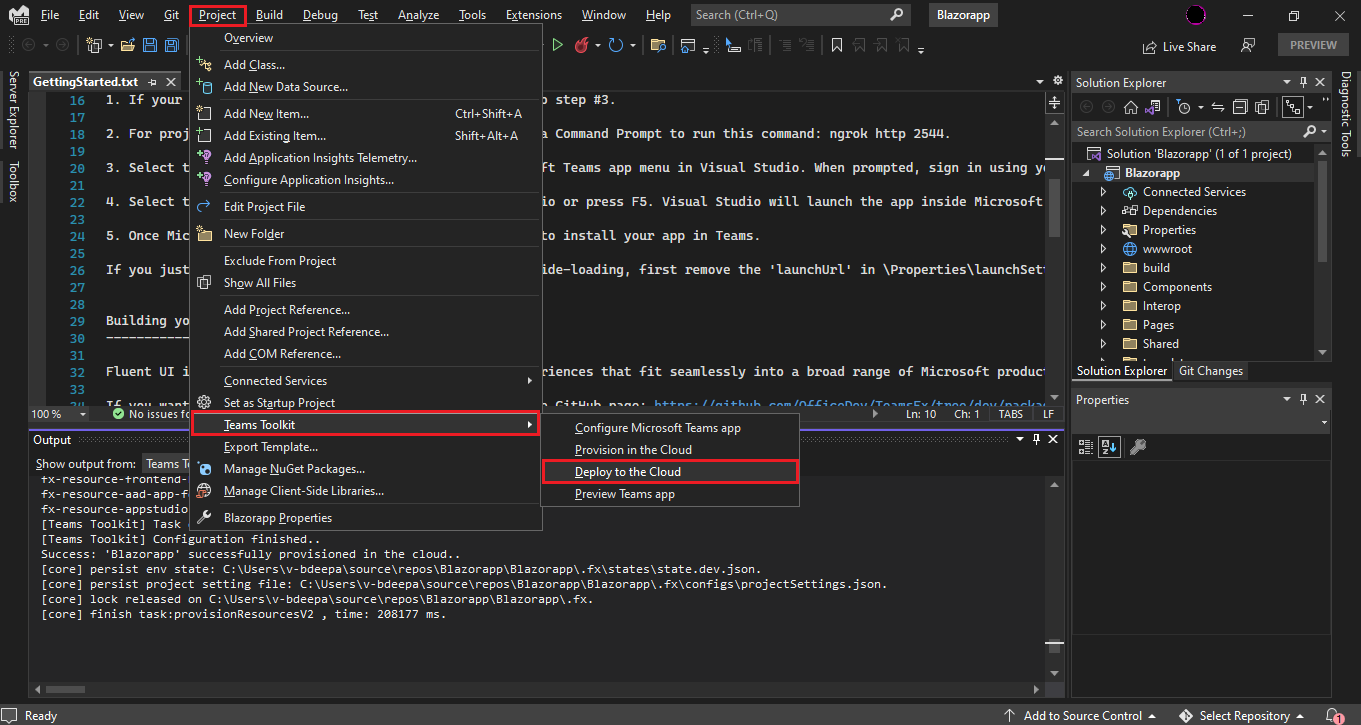The height and width of the screenshot is (725, 1361).
Task: Click the blue Restart icon in the toolbar
Action: 616,45
